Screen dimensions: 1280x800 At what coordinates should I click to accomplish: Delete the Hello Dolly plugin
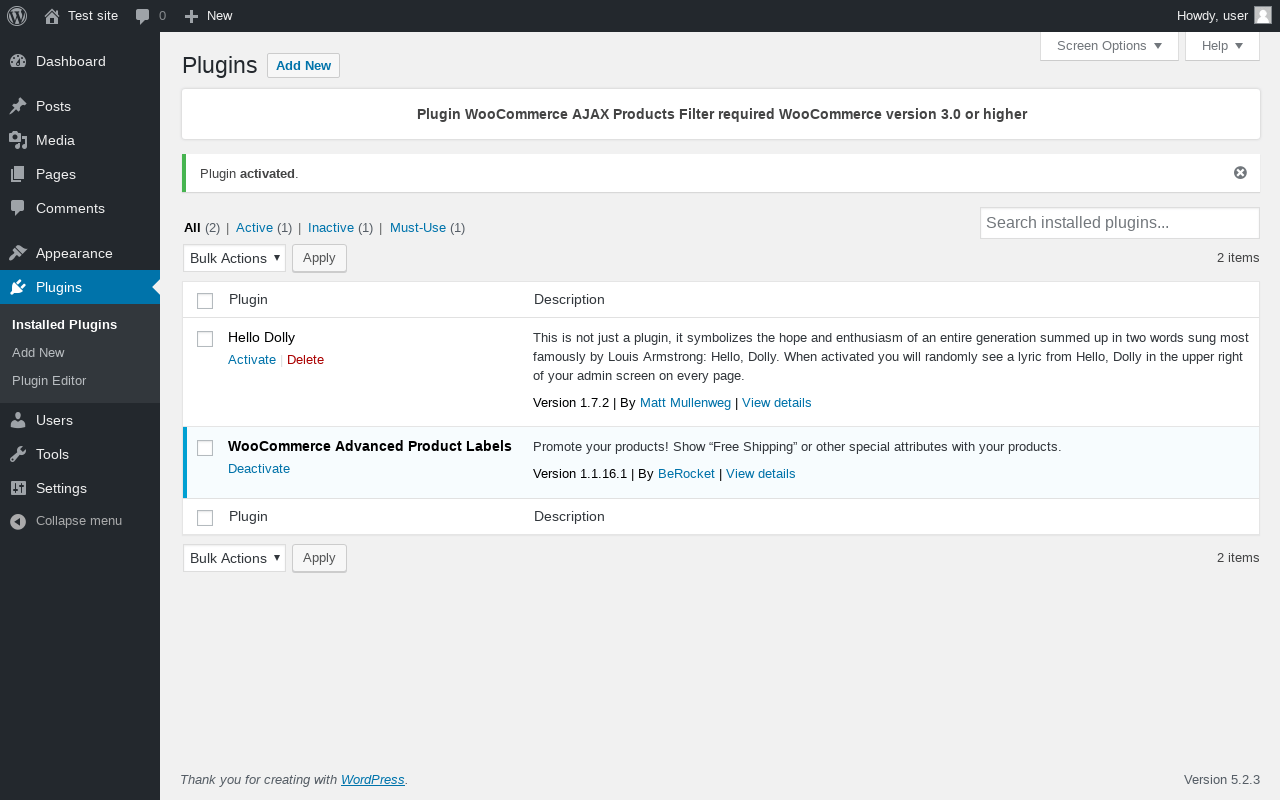305,360
